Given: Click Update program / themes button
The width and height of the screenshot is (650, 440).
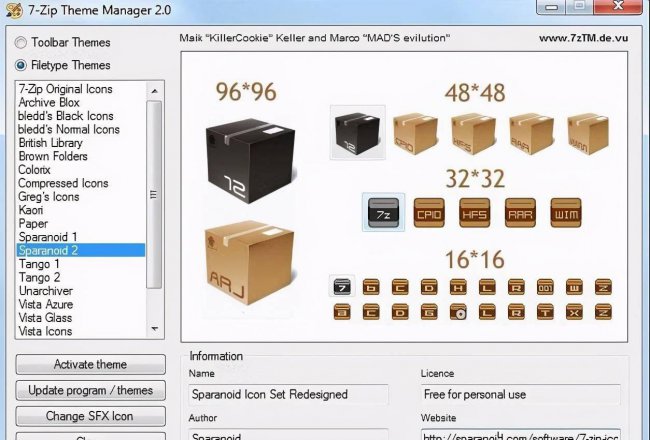Looking at the screenshot, I should click(x=90, y=391).
